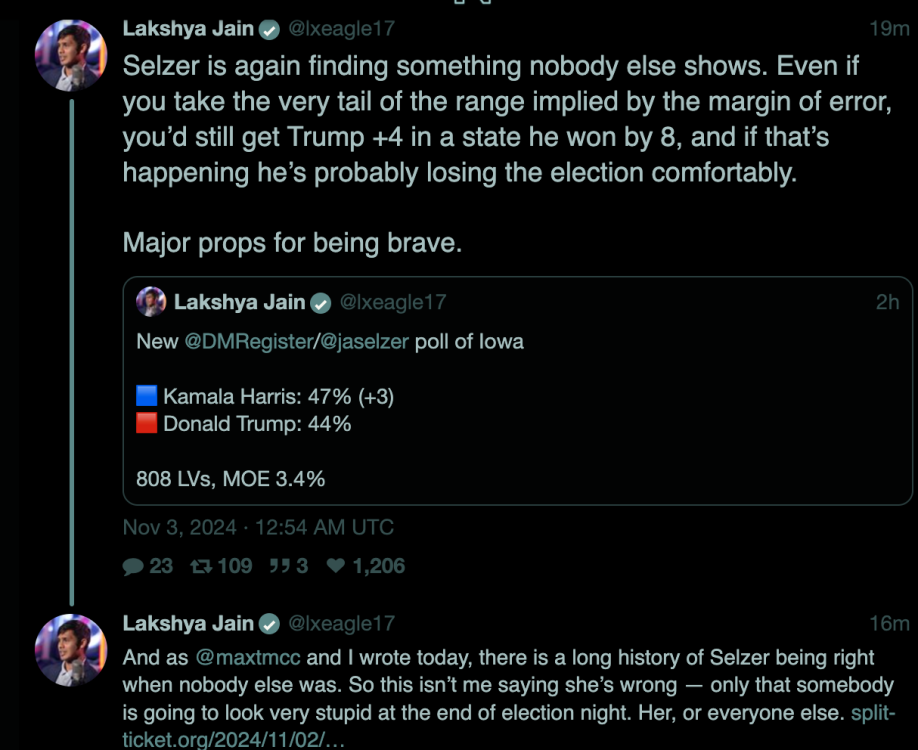
Task: Like the tweet with 1,206 likes
Action: click(x=337, y=566)
